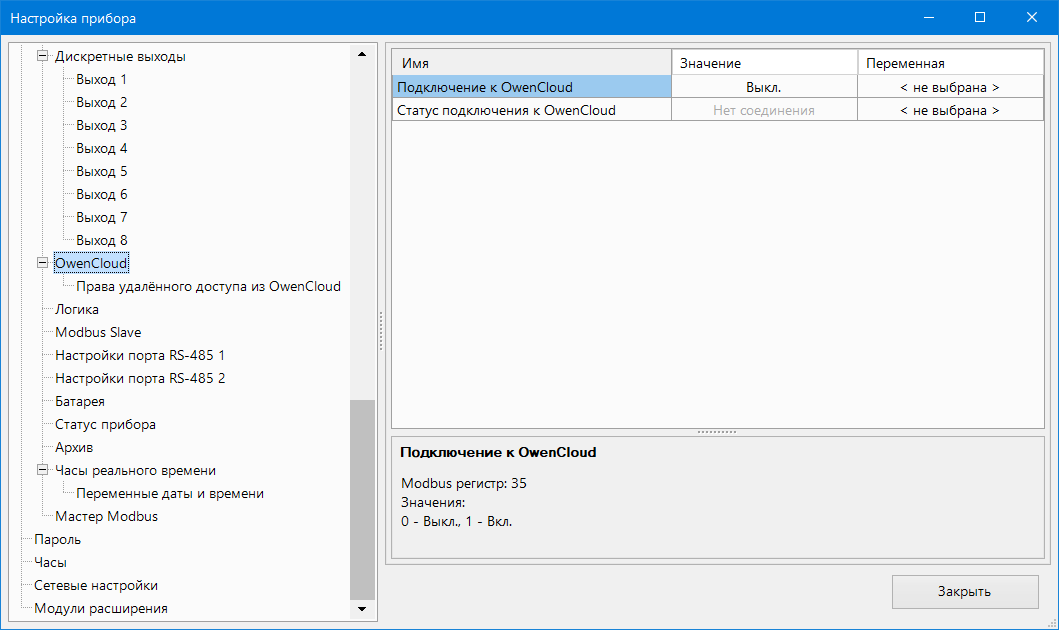
Task: Click the Значение column header
Action: coord(763,63)
